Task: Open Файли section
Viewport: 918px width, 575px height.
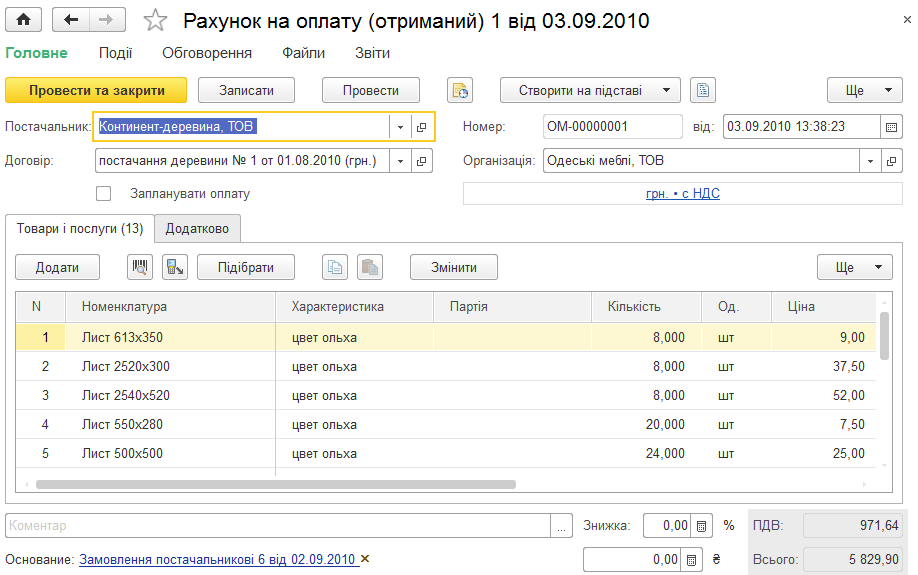Action: pos(303,53)
